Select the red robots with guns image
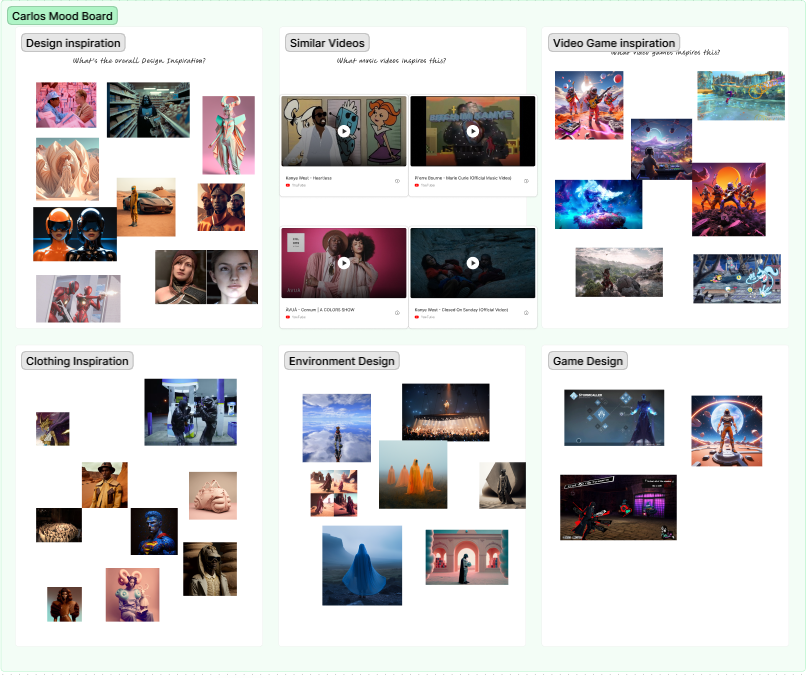This screenshot has height=678, width=809. (78, 299)
